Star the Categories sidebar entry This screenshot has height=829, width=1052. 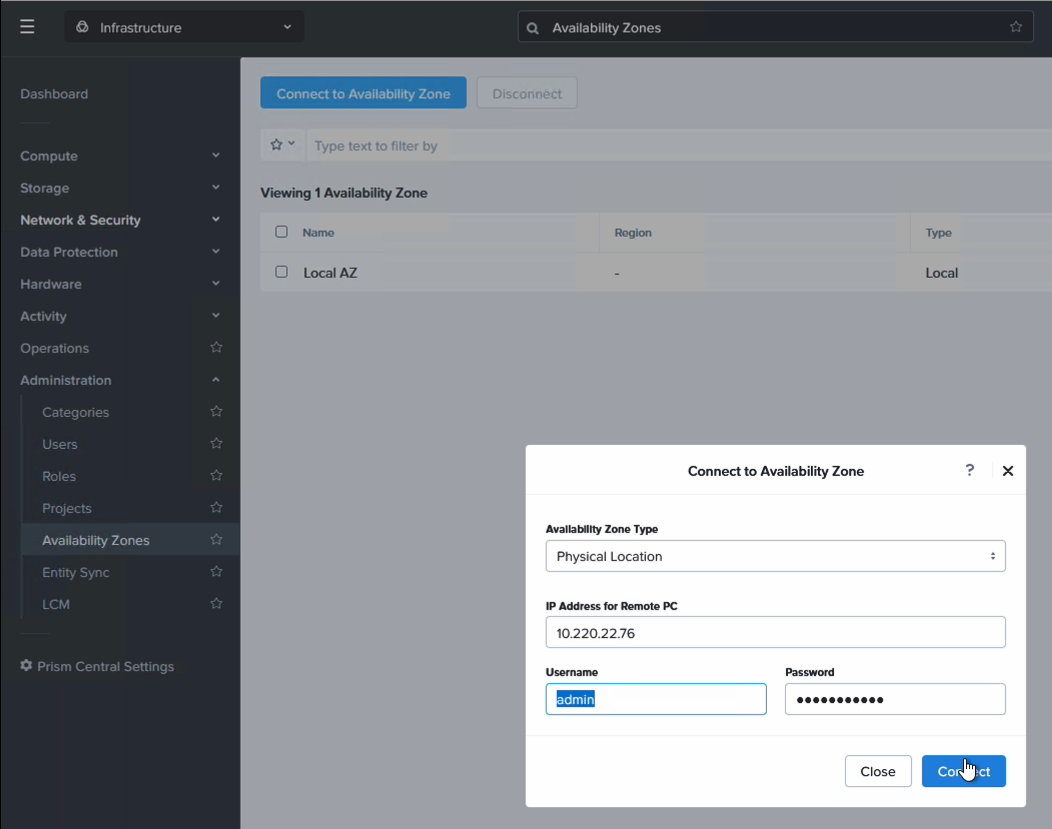tap(216, 411)
